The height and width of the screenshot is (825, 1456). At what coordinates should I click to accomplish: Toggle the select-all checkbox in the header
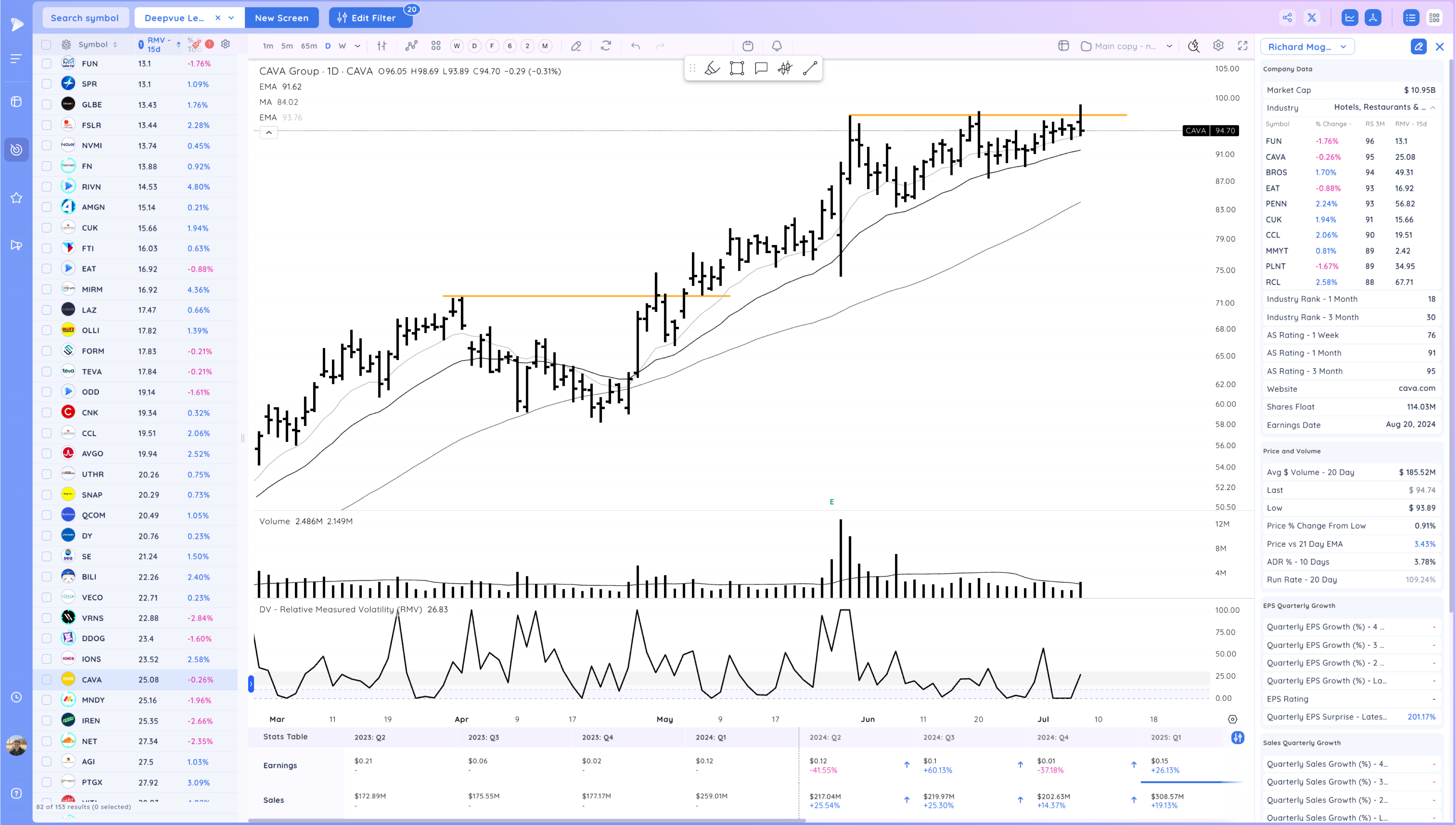pos(47,45)
